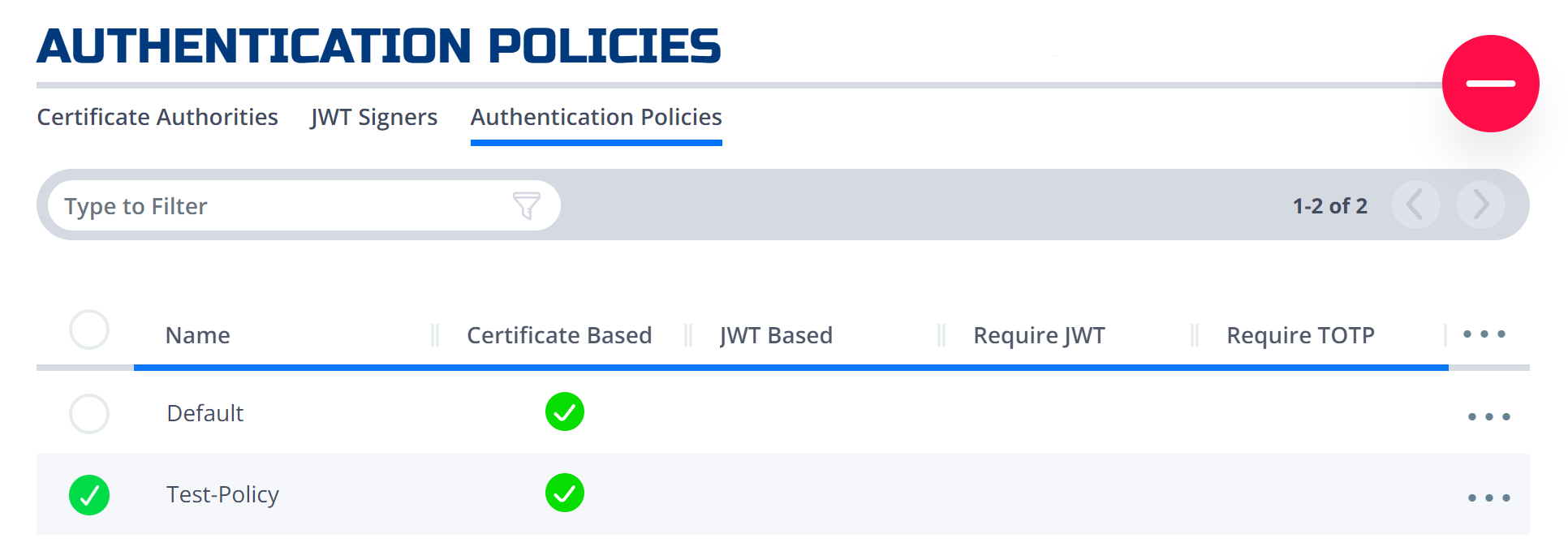1568x560 pixels.
Task: Sort by Name column header
Action: (x=198, y=335)
